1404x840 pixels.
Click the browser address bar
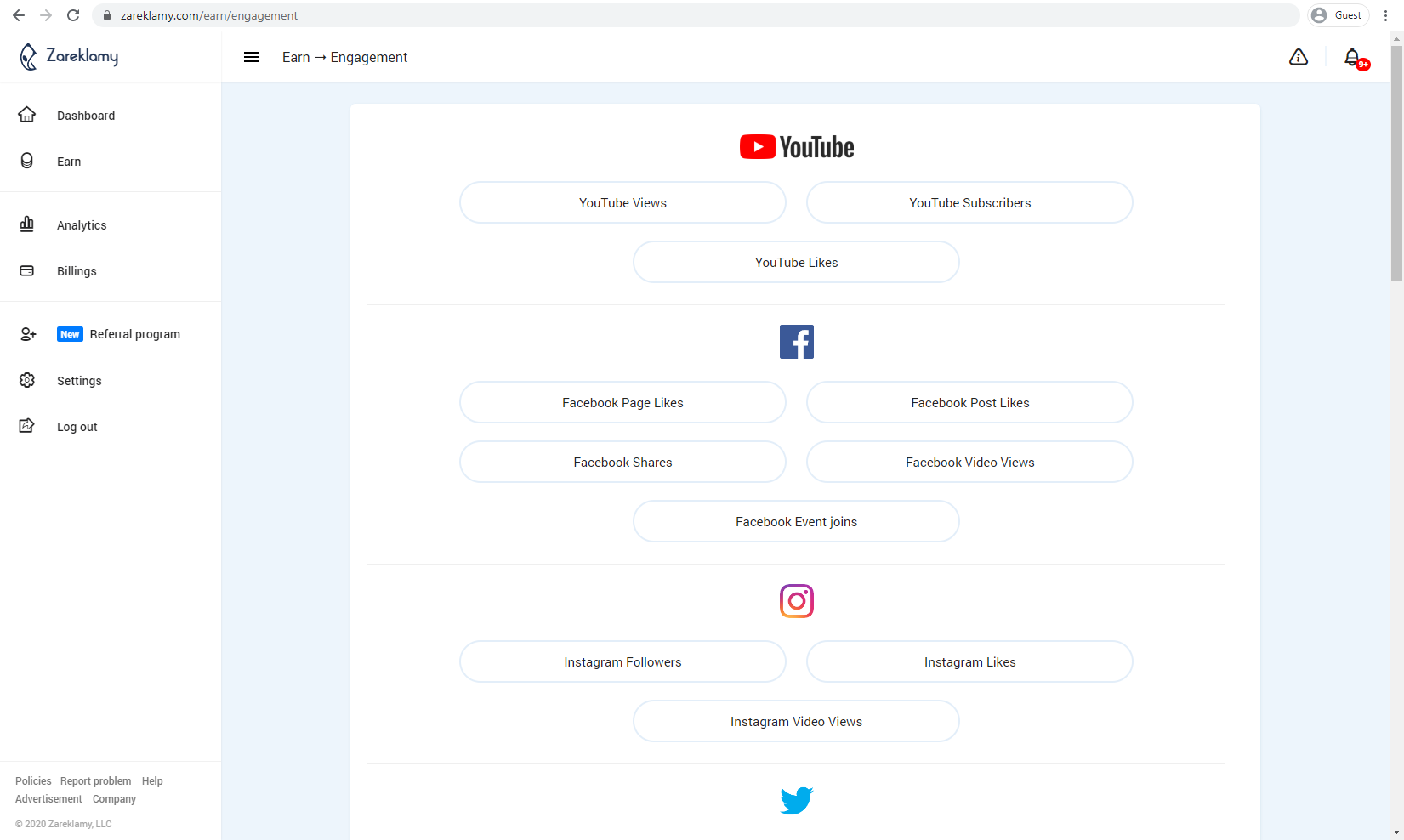coord(696,15)
